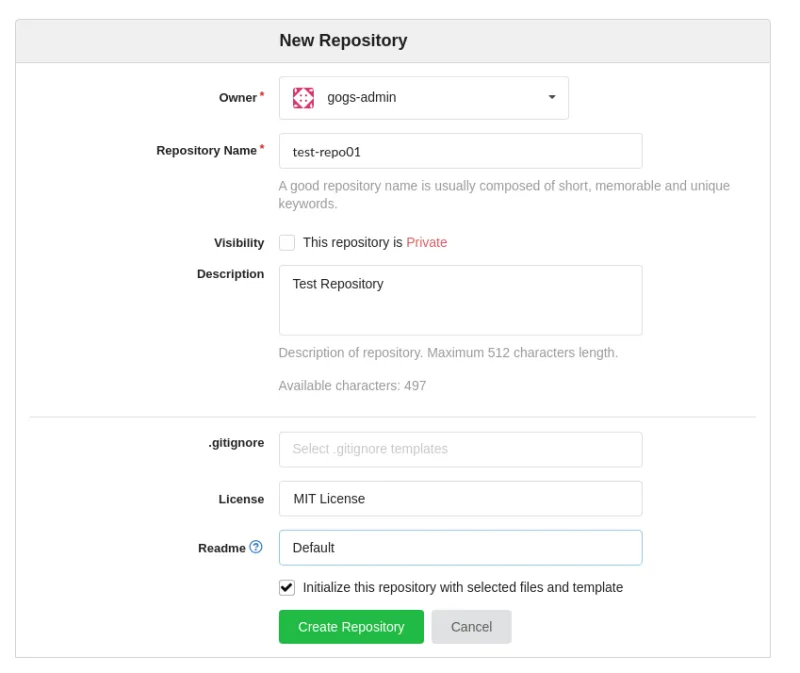Click the Visibility label

pyautogui.click(x=239, y=242)
